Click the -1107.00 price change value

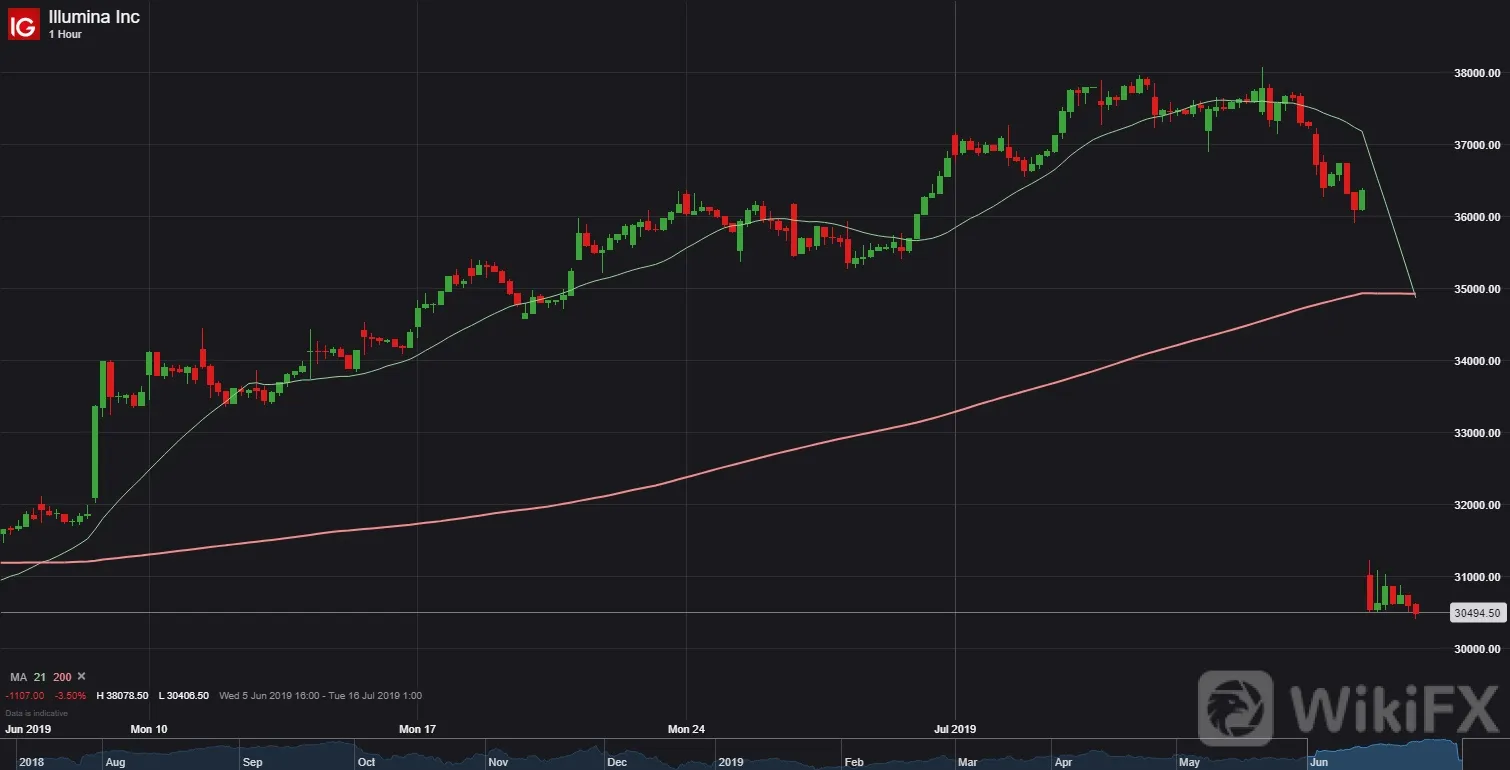(x=23, y=695)
